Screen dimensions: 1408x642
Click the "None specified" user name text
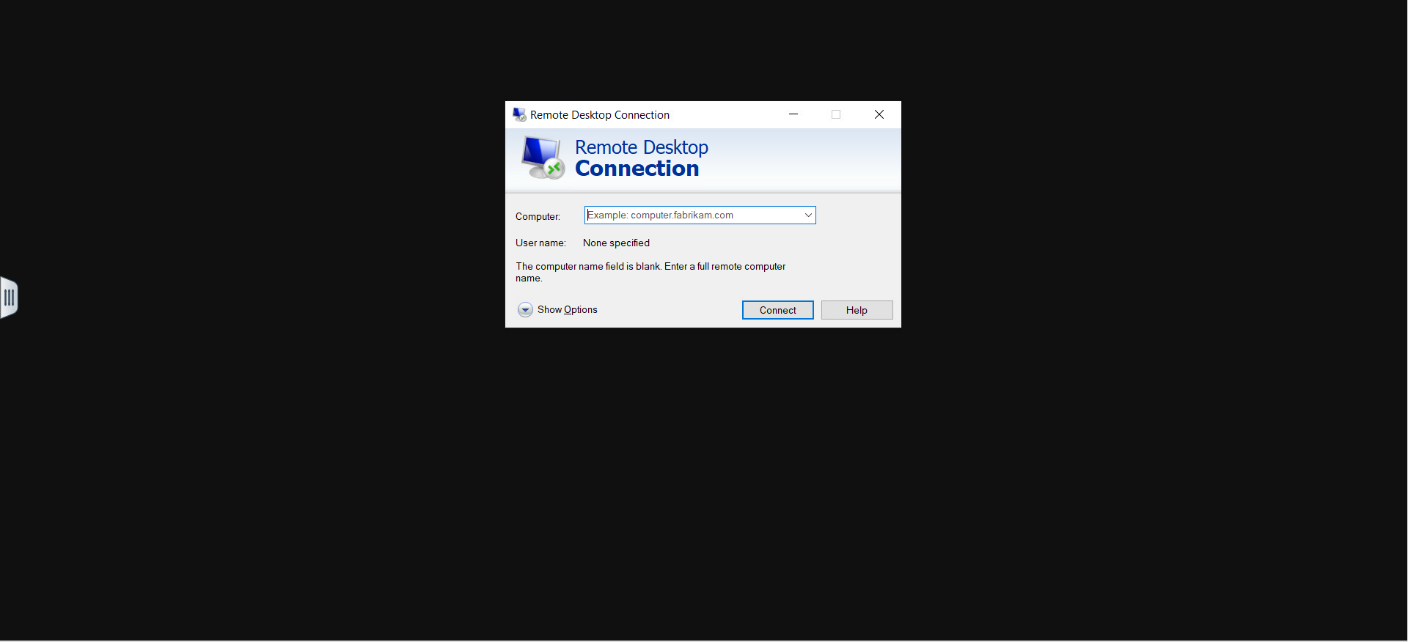(x=616, y=243)
